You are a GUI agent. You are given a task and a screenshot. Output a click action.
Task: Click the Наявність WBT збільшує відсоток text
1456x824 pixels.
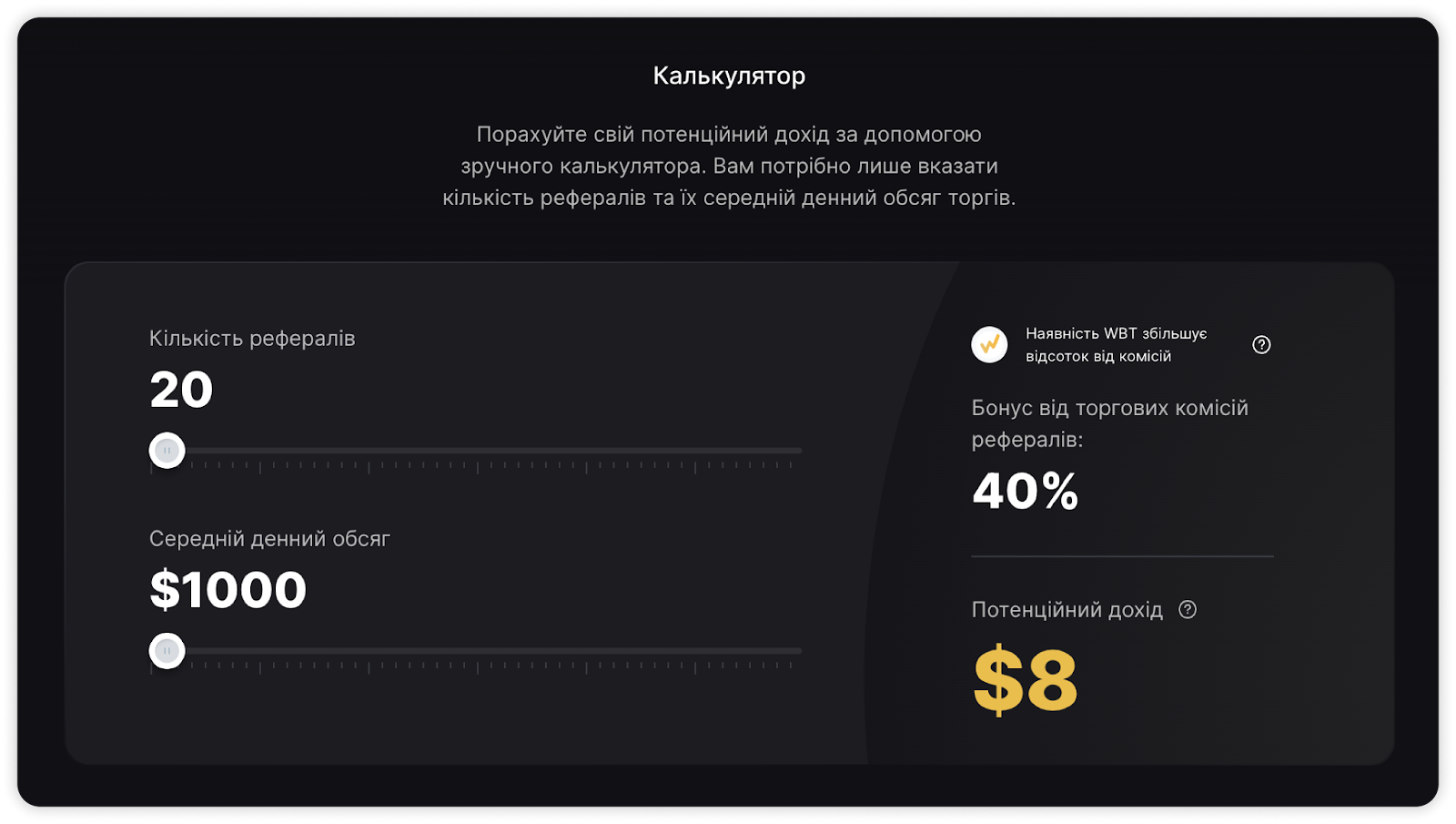(x=1116, y=345)
